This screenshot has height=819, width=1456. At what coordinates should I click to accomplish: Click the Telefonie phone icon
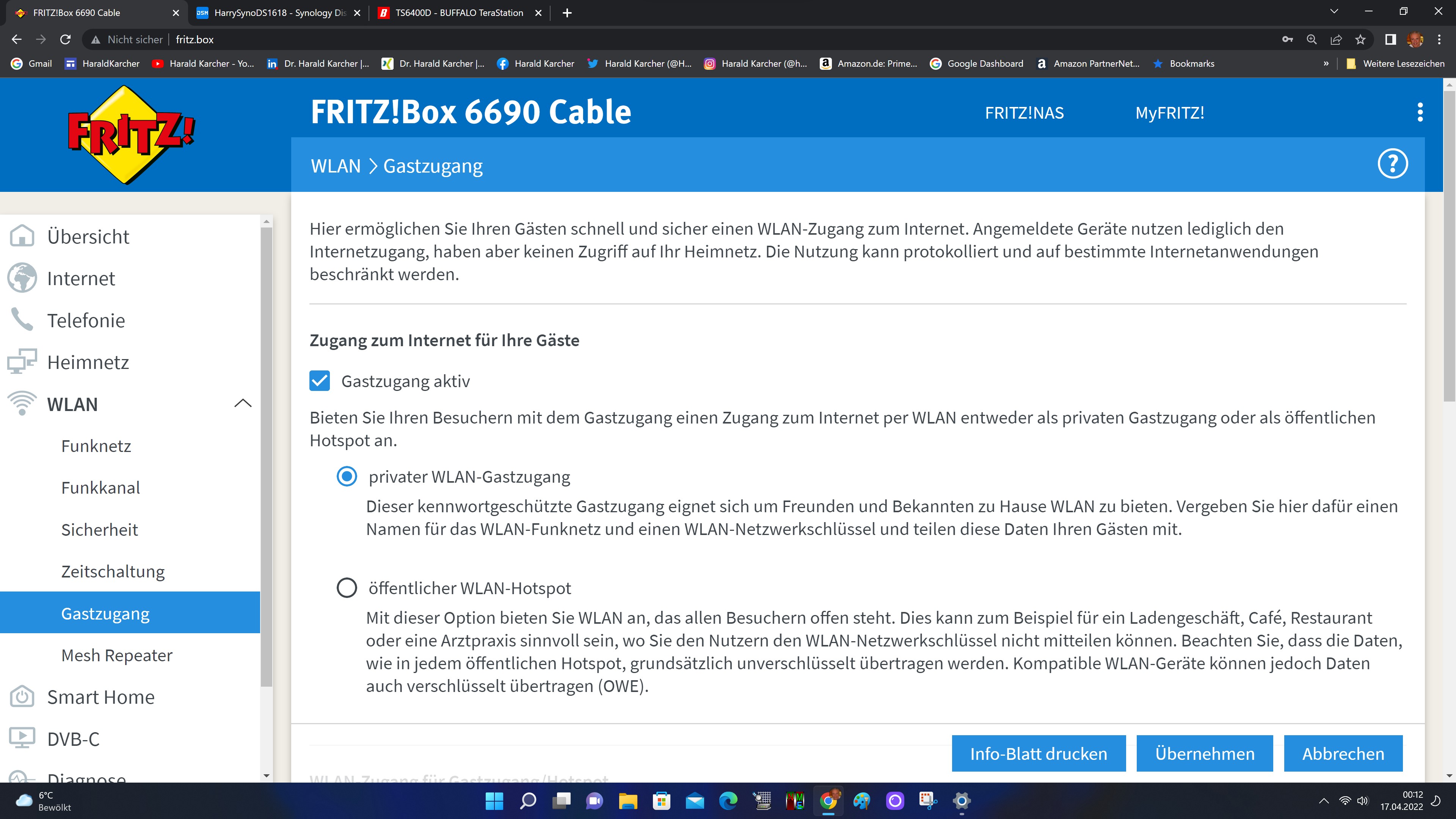(22, 320)
